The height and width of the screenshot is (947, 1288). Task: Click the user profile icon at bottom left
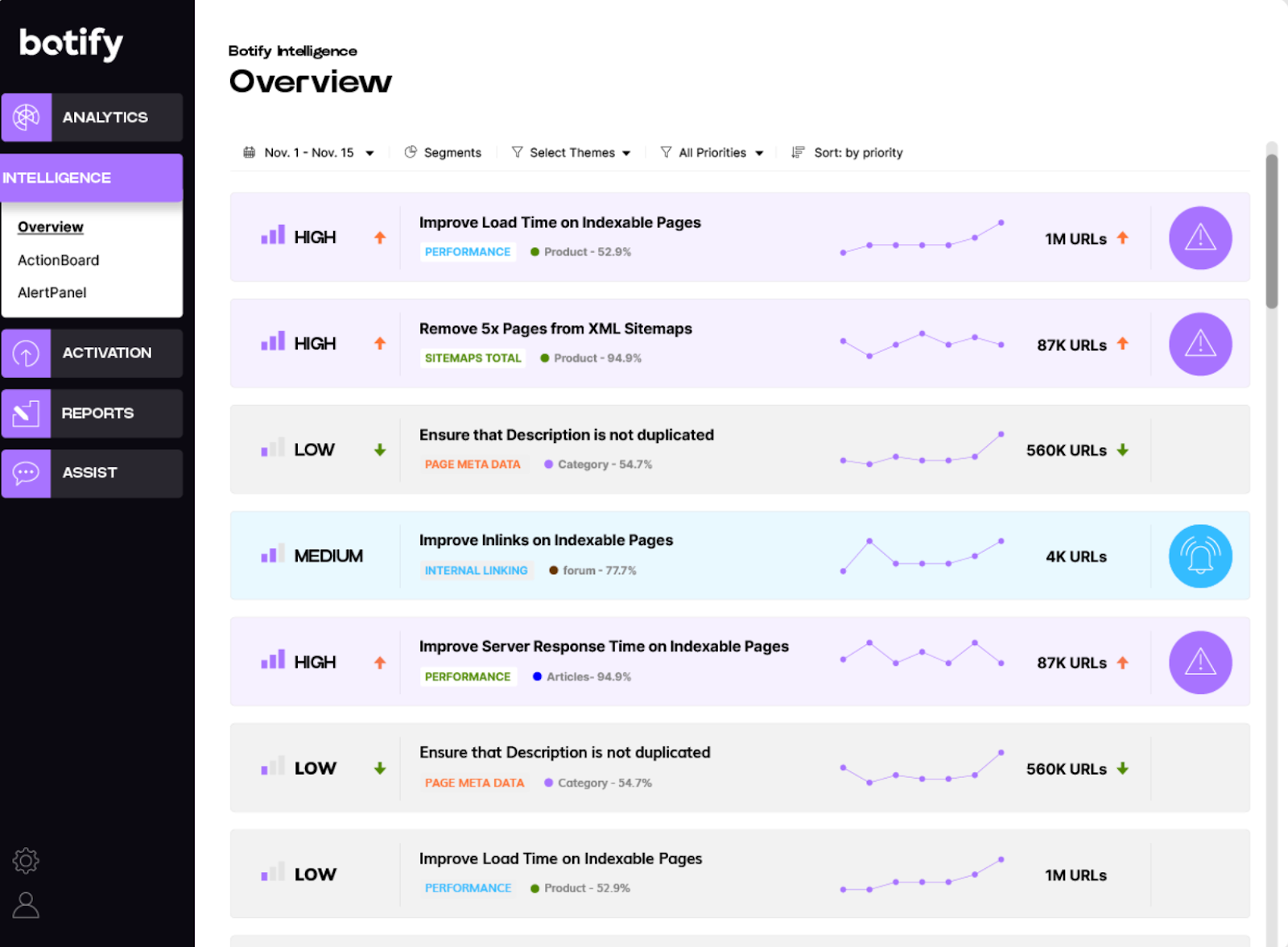pyautogui.click(x=25, y=905)
